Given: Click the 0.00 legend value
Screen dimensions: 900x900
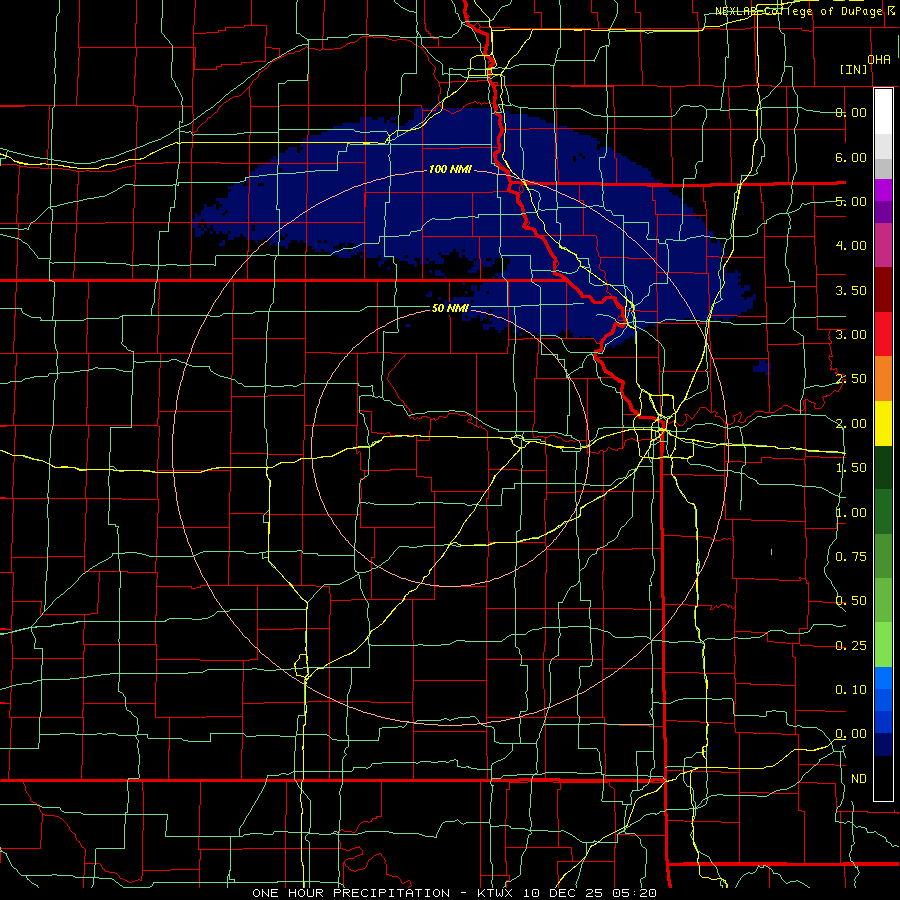Looking at the screenshot, I should tap(851, 734).
